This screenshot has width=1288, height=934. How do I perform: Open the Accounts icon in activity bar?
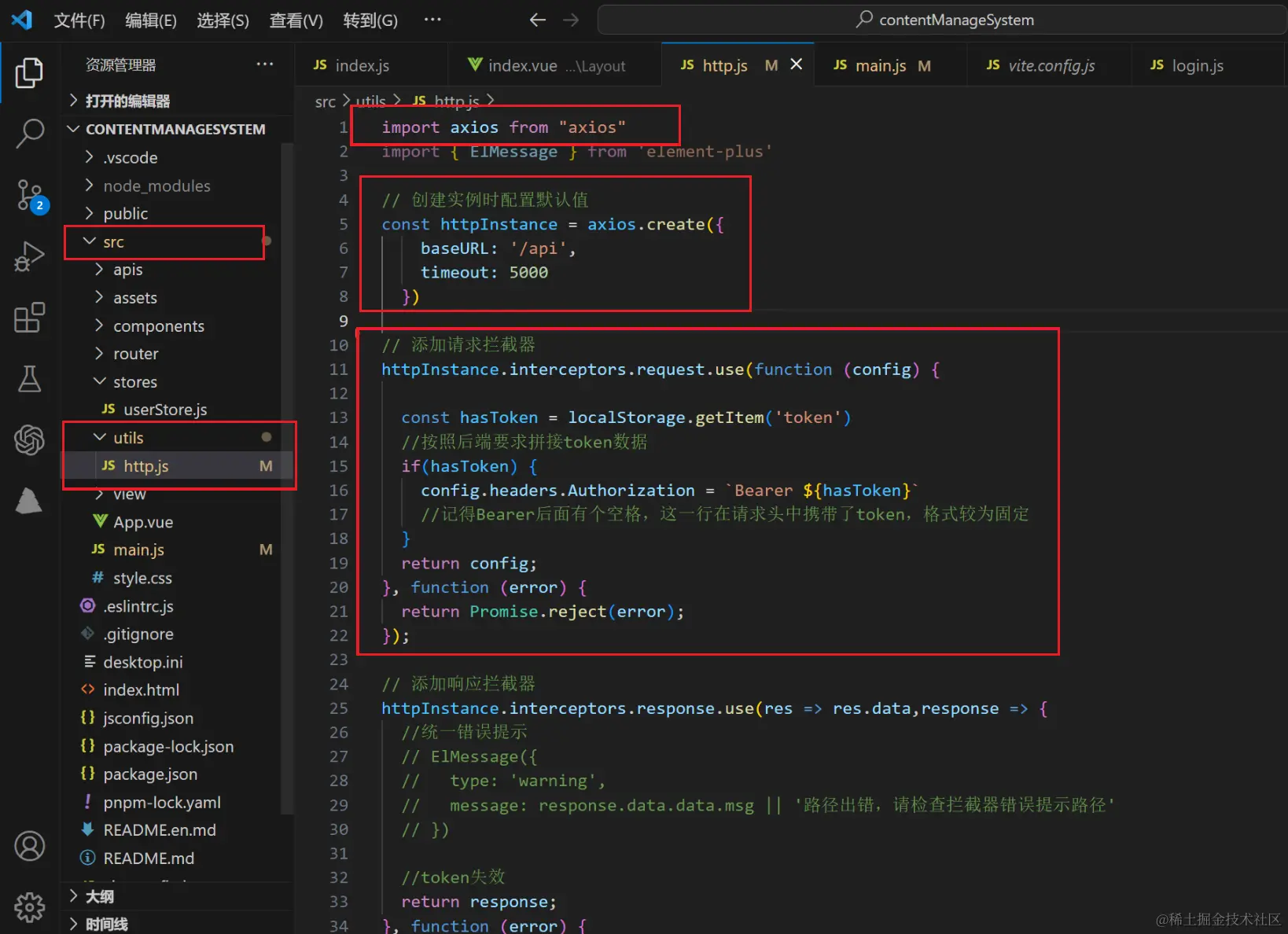pos(29,846)
